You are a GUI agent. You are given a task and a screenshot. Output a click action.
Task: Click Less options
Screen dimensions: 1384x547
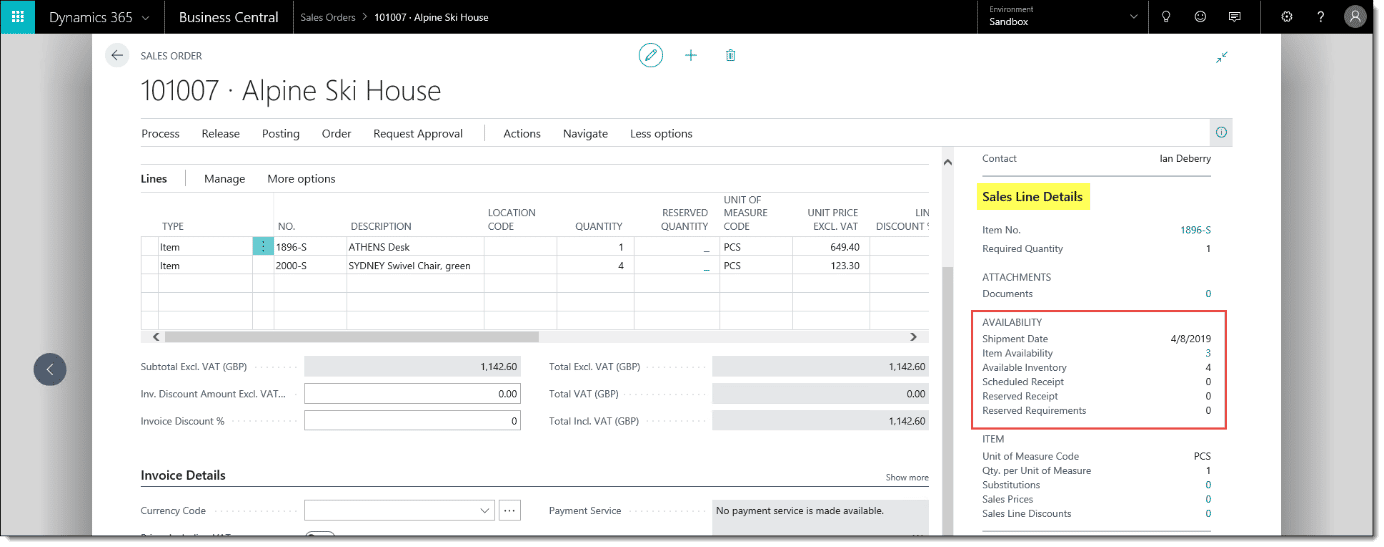coord(661,133)
